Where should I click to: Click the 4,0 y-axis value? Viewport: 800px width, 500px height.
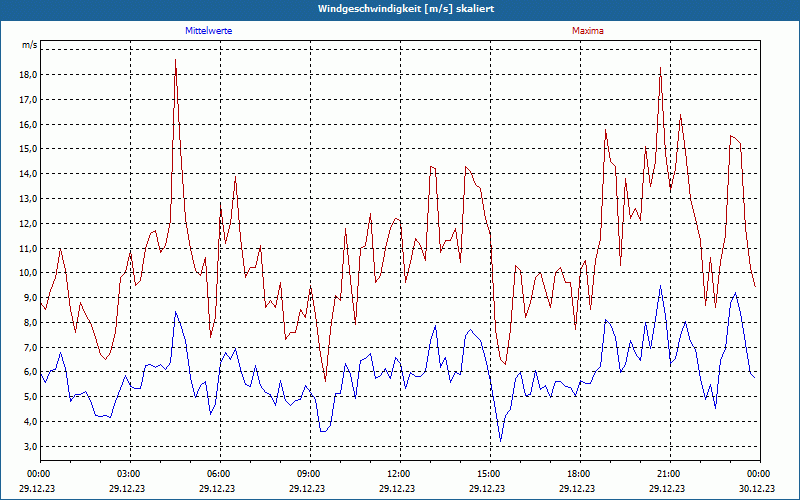point(31,422)
